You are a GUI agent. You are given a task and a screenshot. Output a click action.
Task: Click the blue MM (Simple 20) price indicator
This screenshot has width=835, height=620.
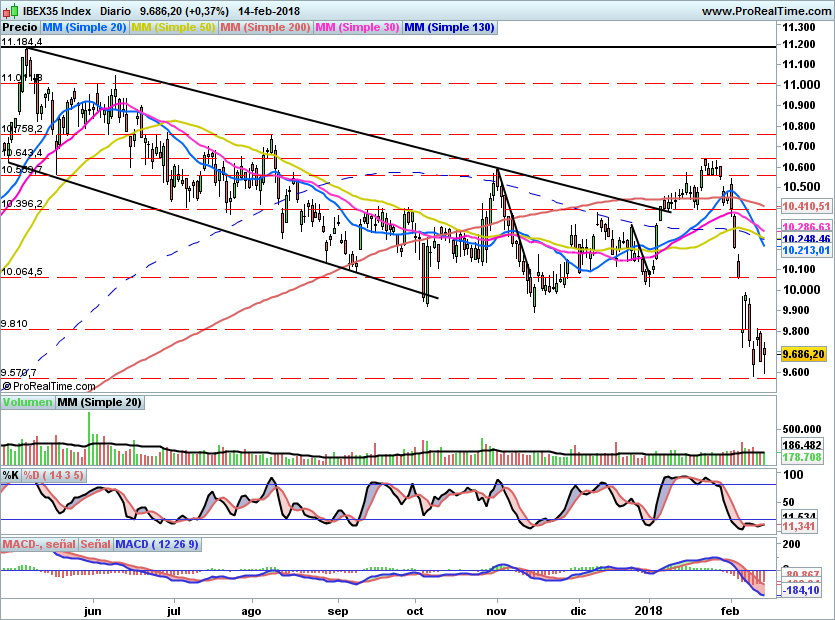tap(84, 28)
